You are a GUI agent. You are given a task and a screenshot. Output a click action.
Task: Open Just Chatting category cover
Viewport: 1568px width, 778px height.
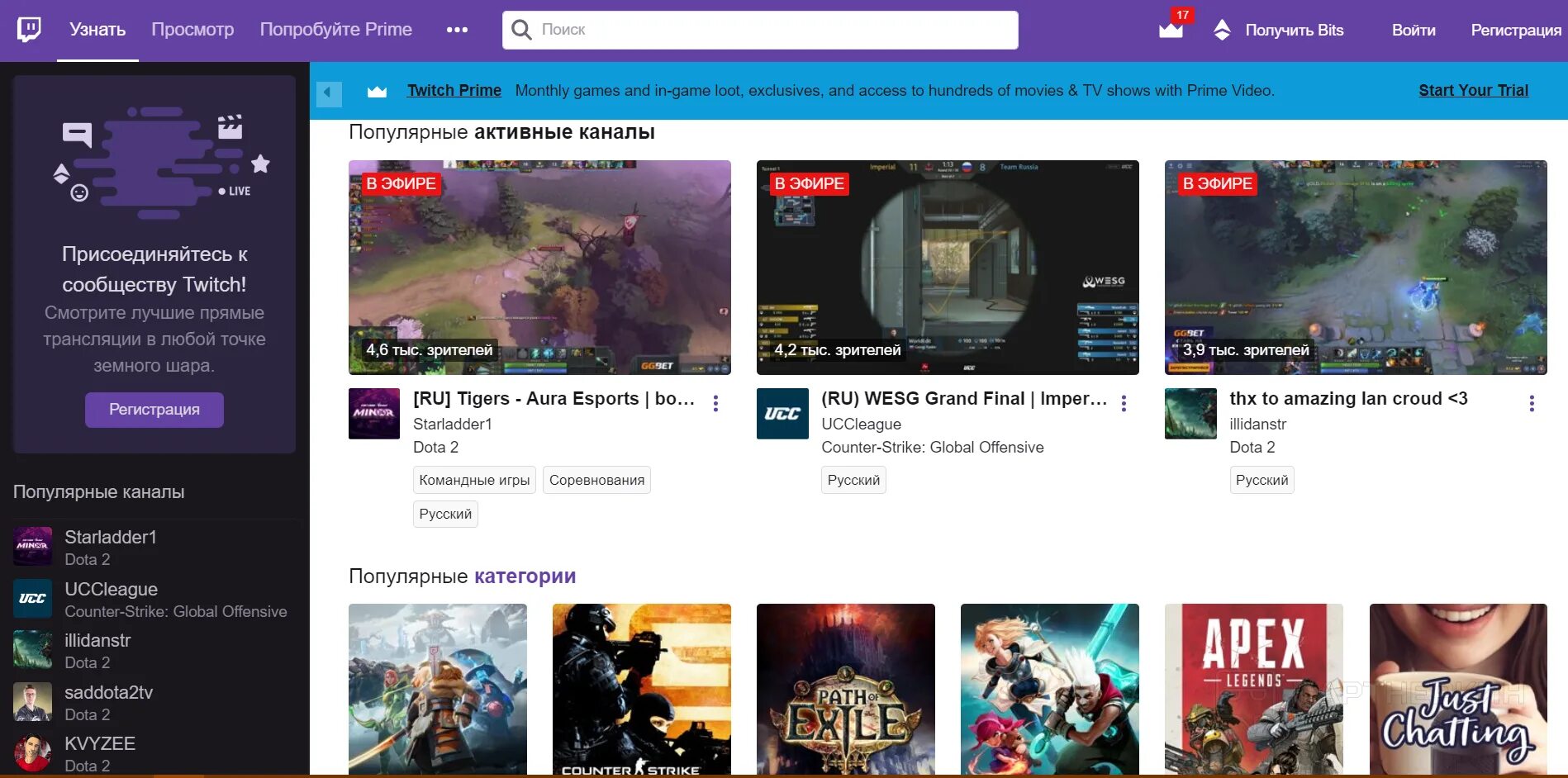pos(1458,689)
